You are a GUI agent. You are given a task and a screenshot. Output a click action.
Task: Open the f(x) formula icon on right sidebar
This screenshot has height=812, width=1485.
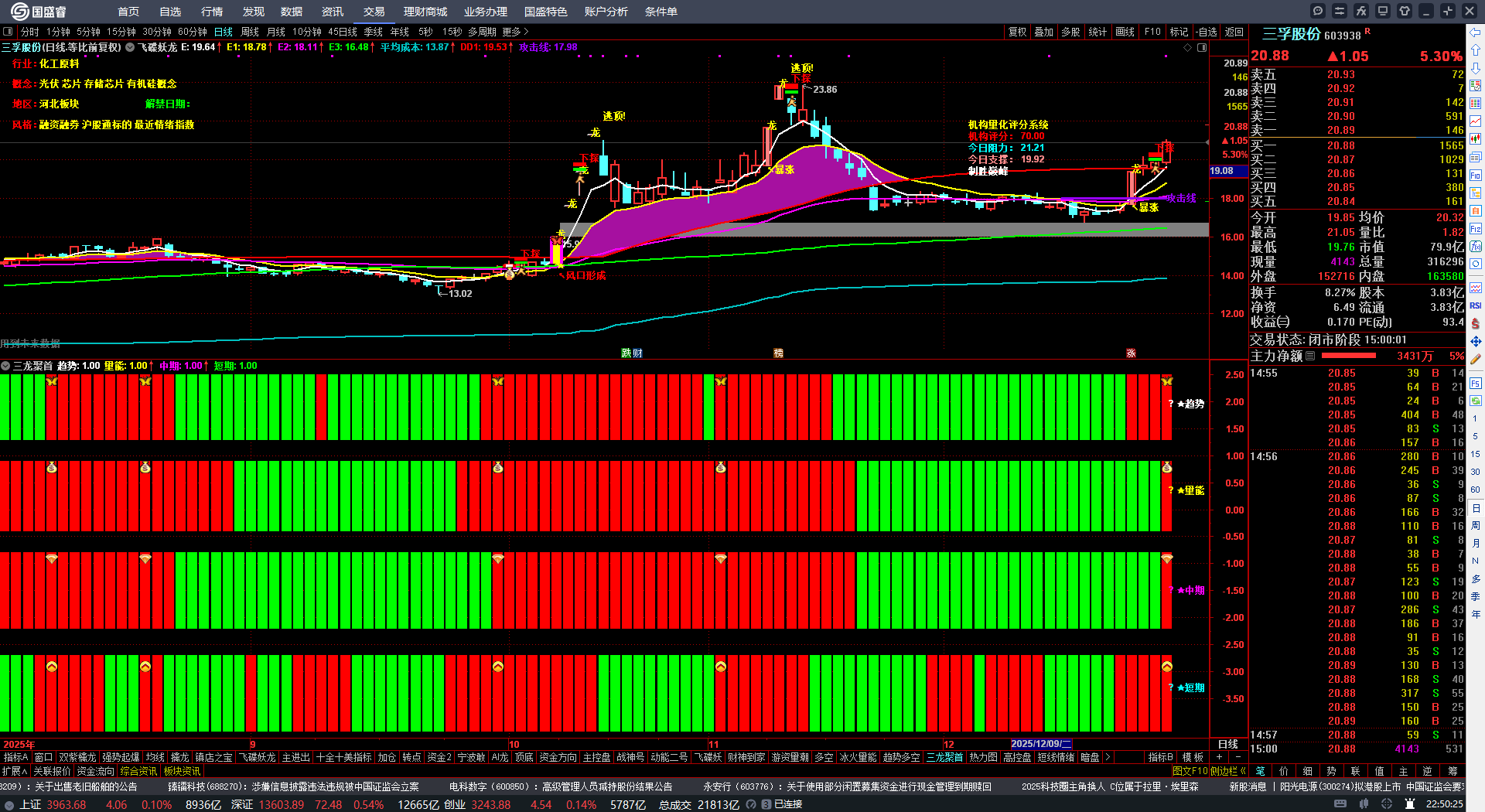[1476, 247]
